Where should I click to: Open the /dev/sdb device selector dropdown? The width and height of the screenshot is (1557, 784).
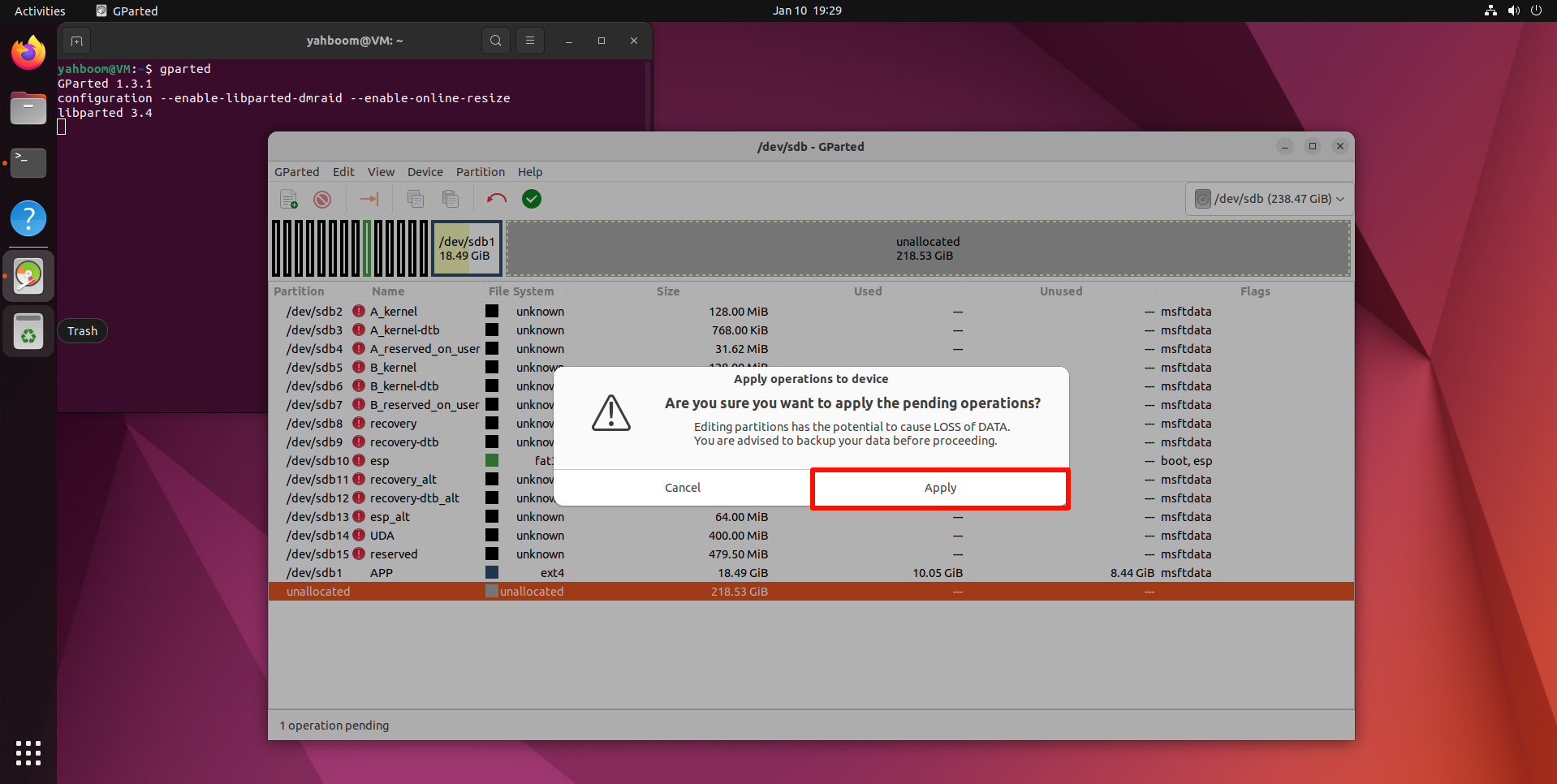click(1270, 199)
